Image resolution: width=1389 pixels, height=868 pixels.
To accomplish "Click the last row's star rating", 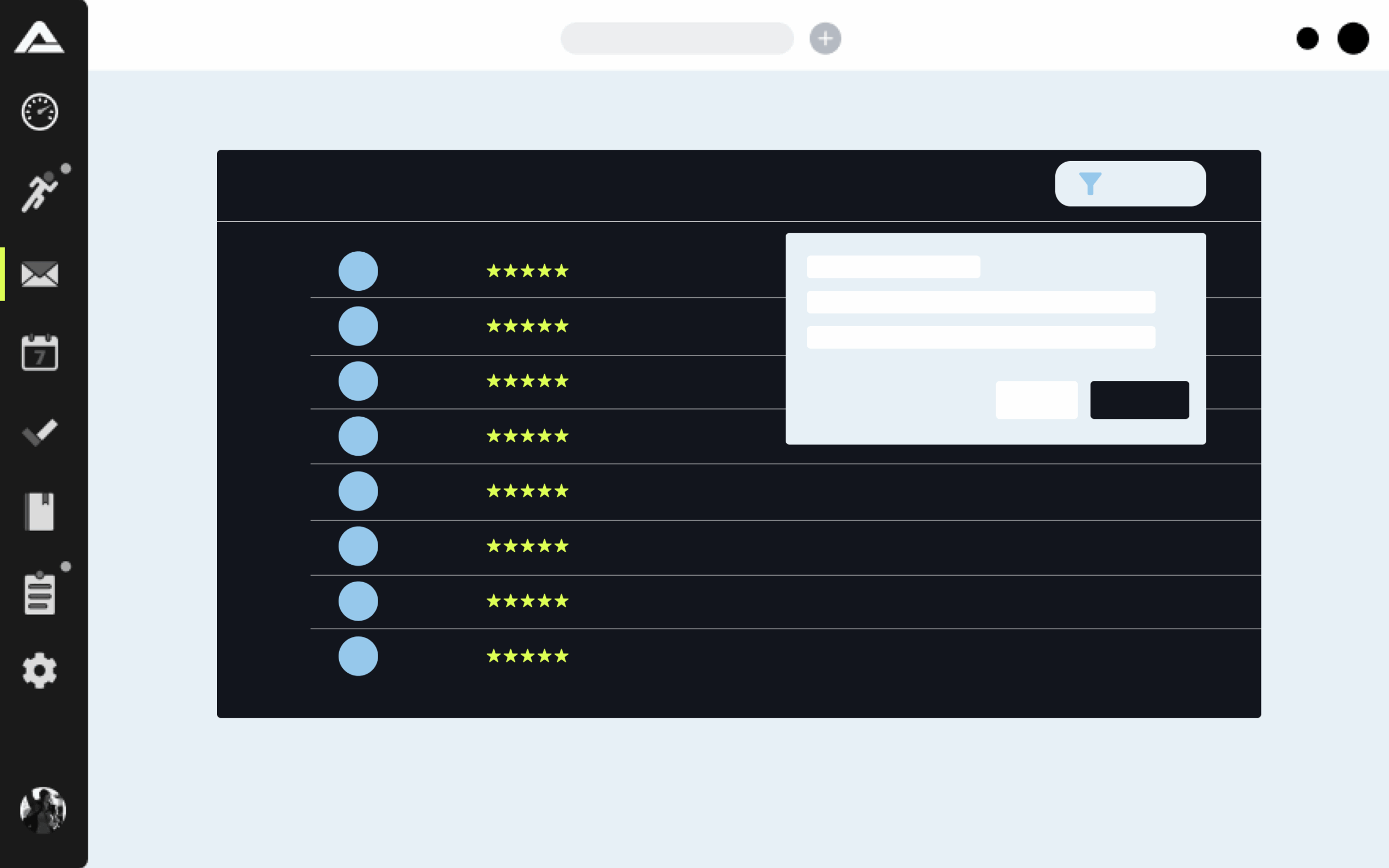I will [527, 656].
